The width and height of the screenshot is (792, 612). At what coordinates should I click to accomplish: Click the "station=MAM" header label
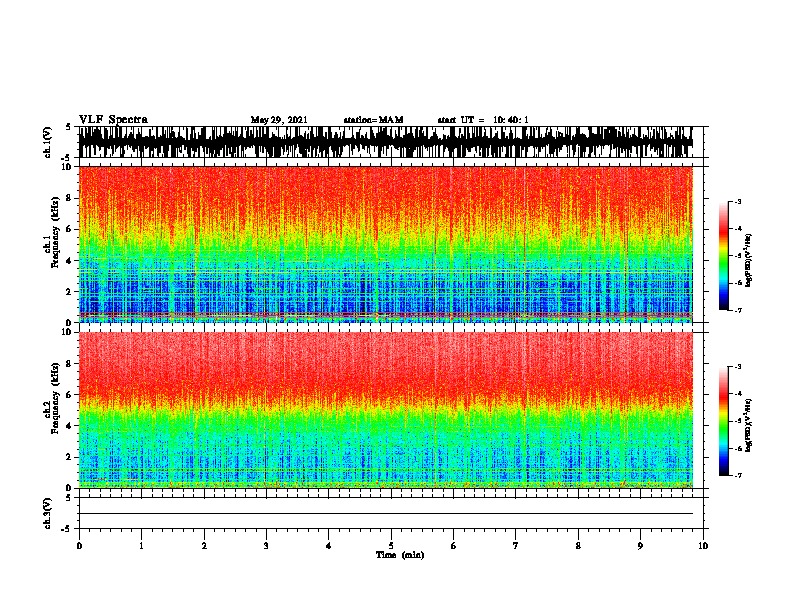[373, 120]
